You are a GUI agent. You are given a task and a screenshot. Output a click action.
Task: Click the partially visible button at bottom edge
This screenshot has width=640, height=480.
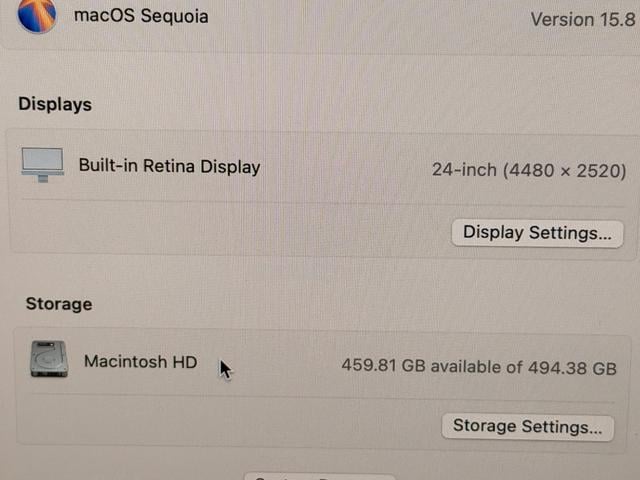[x=320, y=477]
